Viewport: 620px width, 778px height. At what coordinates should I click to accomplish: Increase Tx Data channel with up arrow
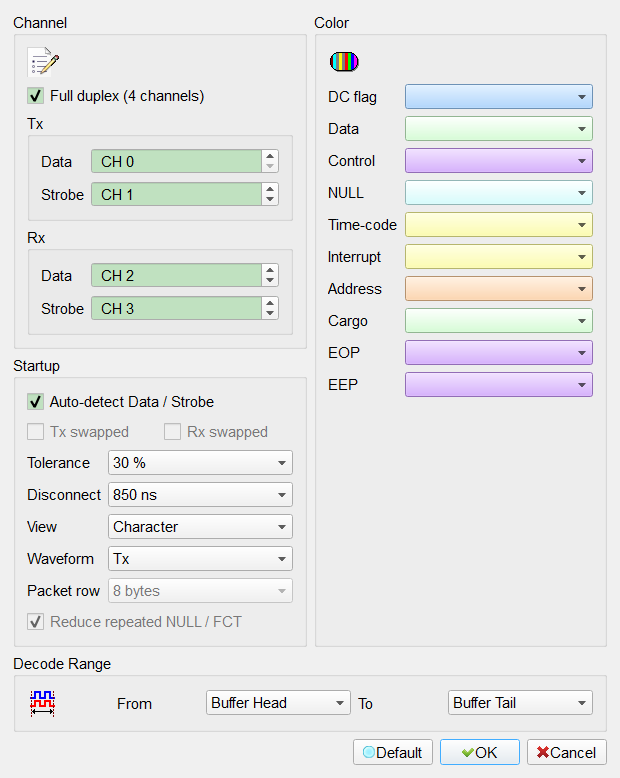tap(270, 156)
